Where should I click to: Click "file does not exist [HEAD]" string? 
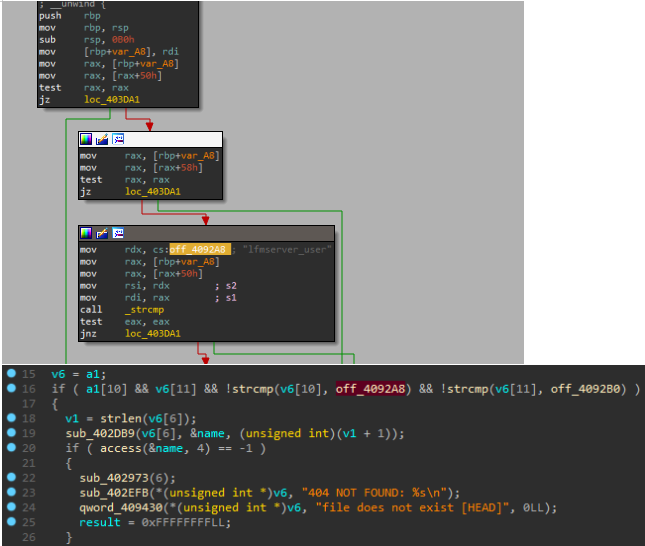(x=413, y=508)
